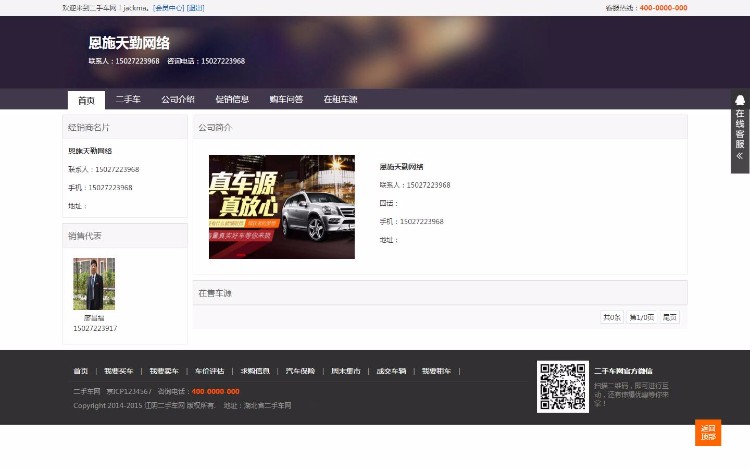This screenshot has height=469, width=750.
Task: Go to the 尾页 last page button
Action: click(670, 317)
